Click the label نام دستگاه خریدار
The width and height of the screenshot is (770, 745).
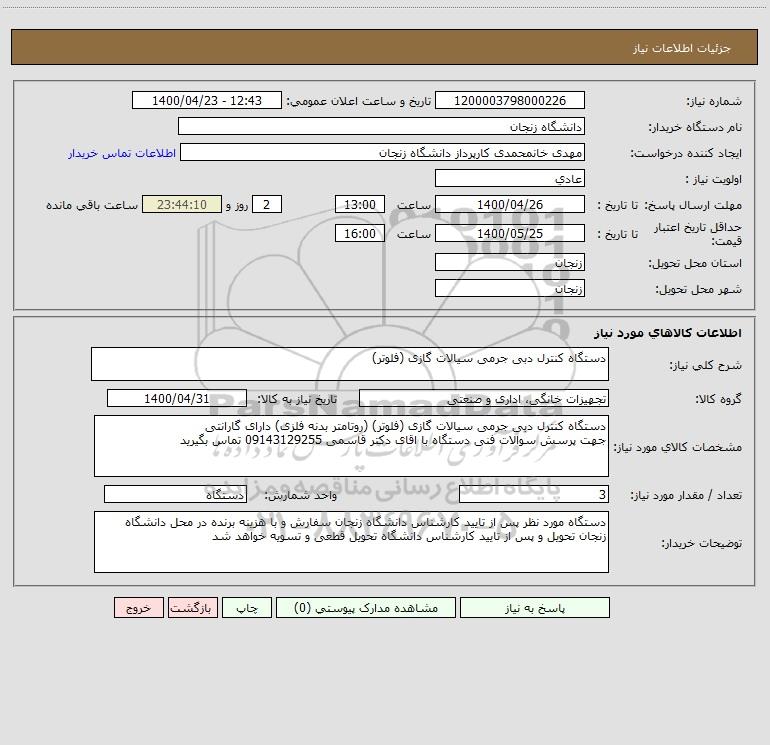pyautogui.click(x=695, y=127)
